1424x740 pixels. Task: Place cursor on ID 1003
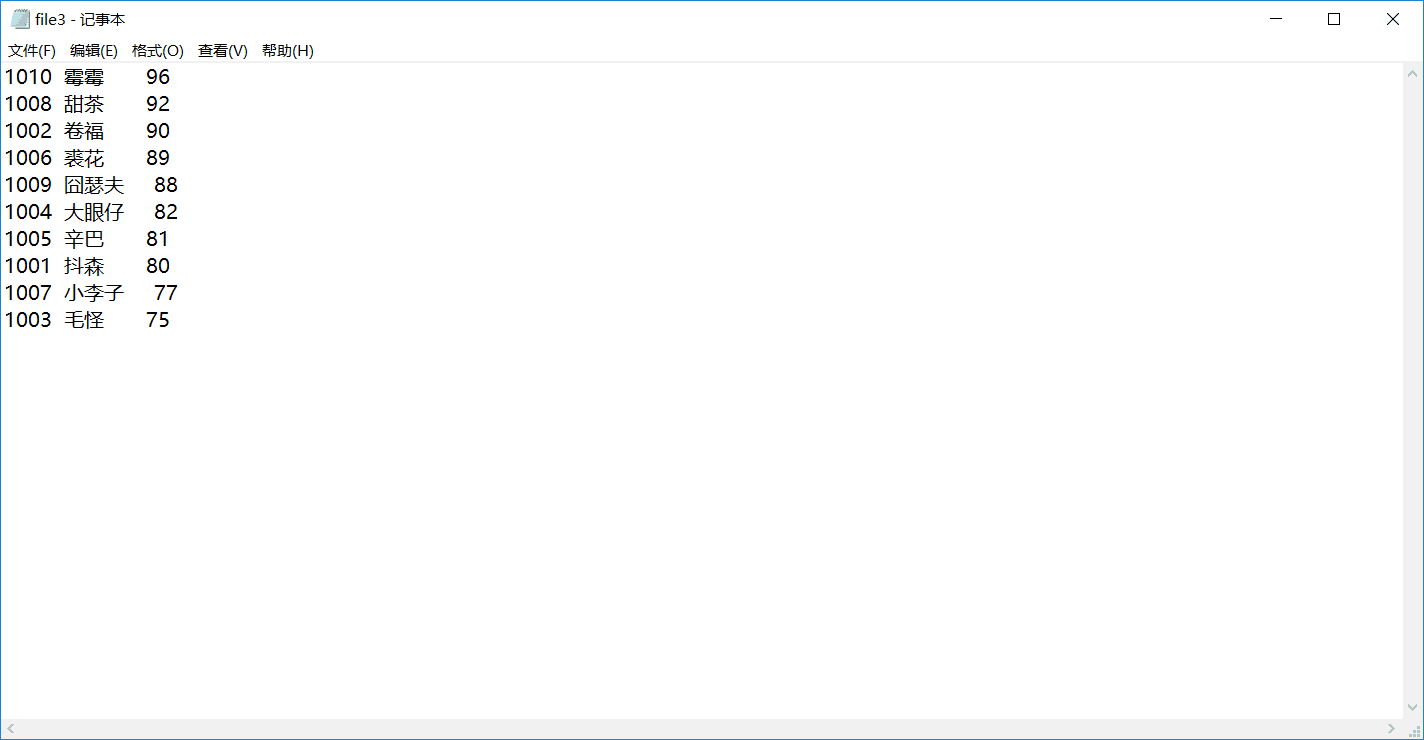28,320
